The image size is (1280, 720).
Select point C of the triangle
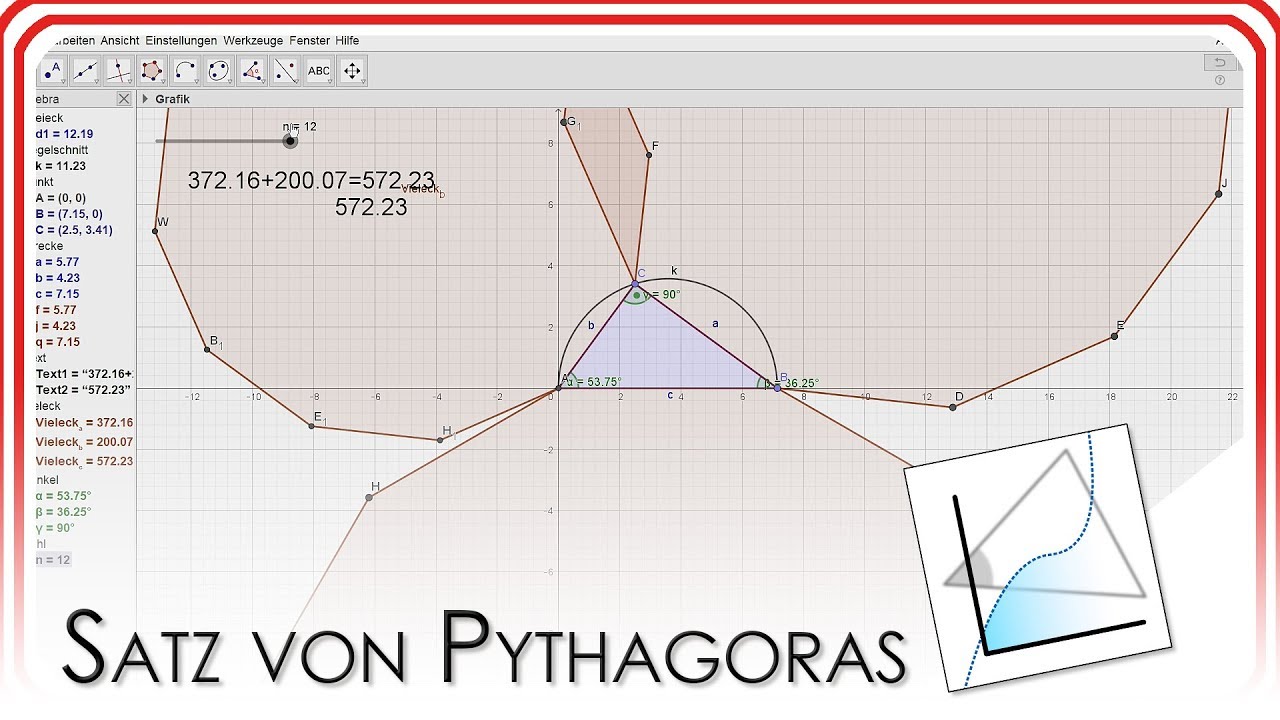(x=635, y=284)
